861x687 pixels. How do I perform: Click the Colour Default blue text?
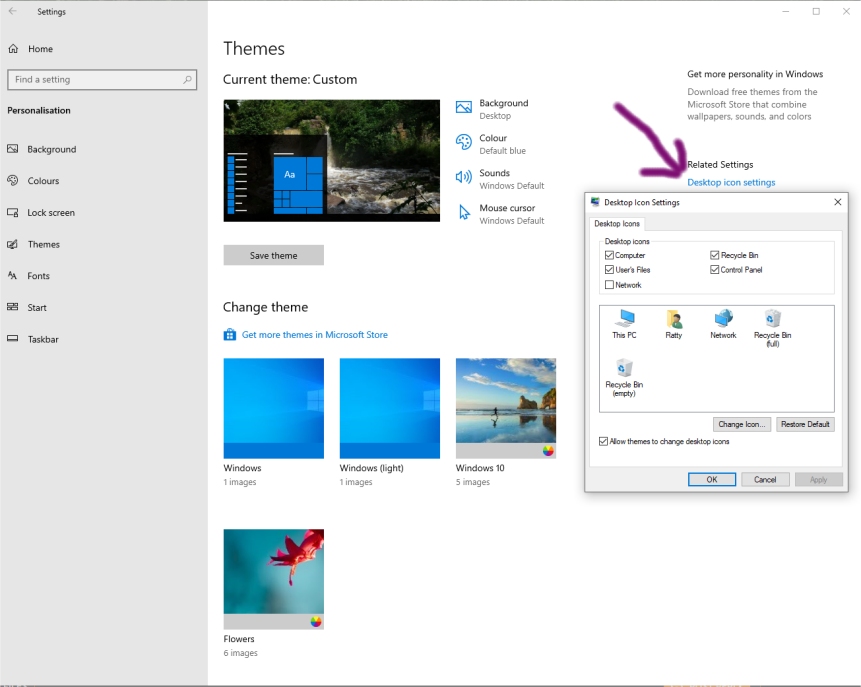502,150
